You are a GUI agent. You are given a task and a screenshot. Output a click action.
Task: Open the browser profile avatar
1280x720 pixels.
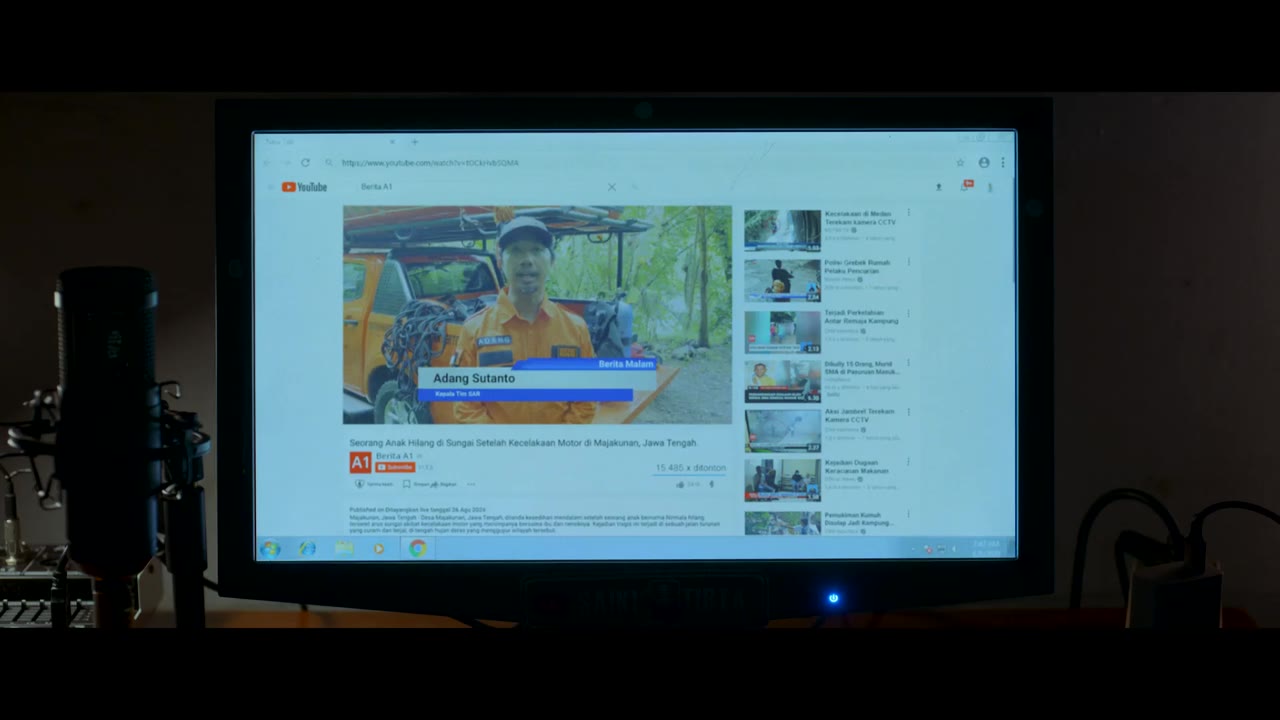pos(984,162)
